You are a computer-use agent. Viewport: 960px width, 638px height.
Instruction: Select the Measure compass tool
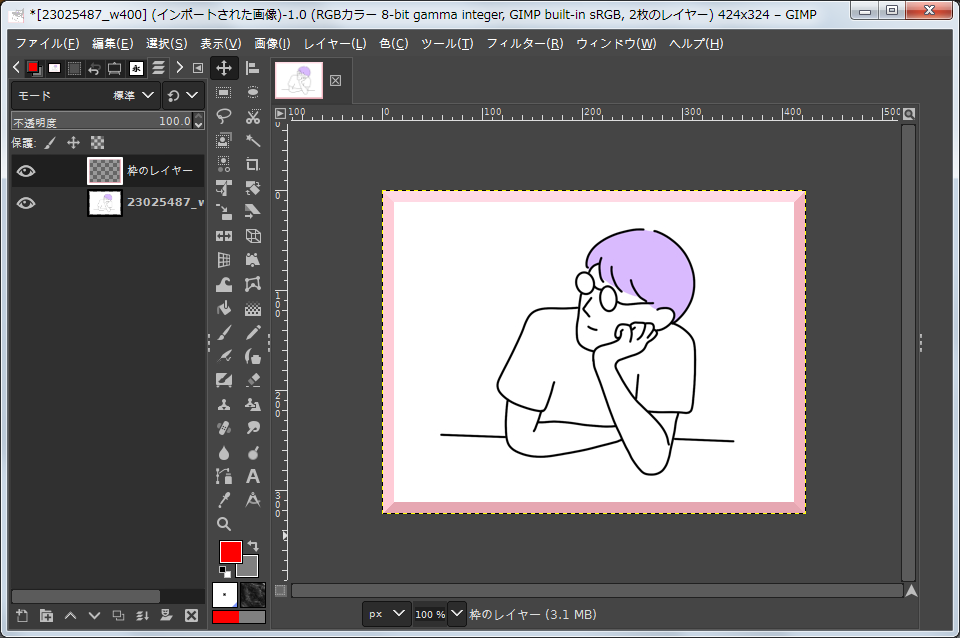click(252, 500)
